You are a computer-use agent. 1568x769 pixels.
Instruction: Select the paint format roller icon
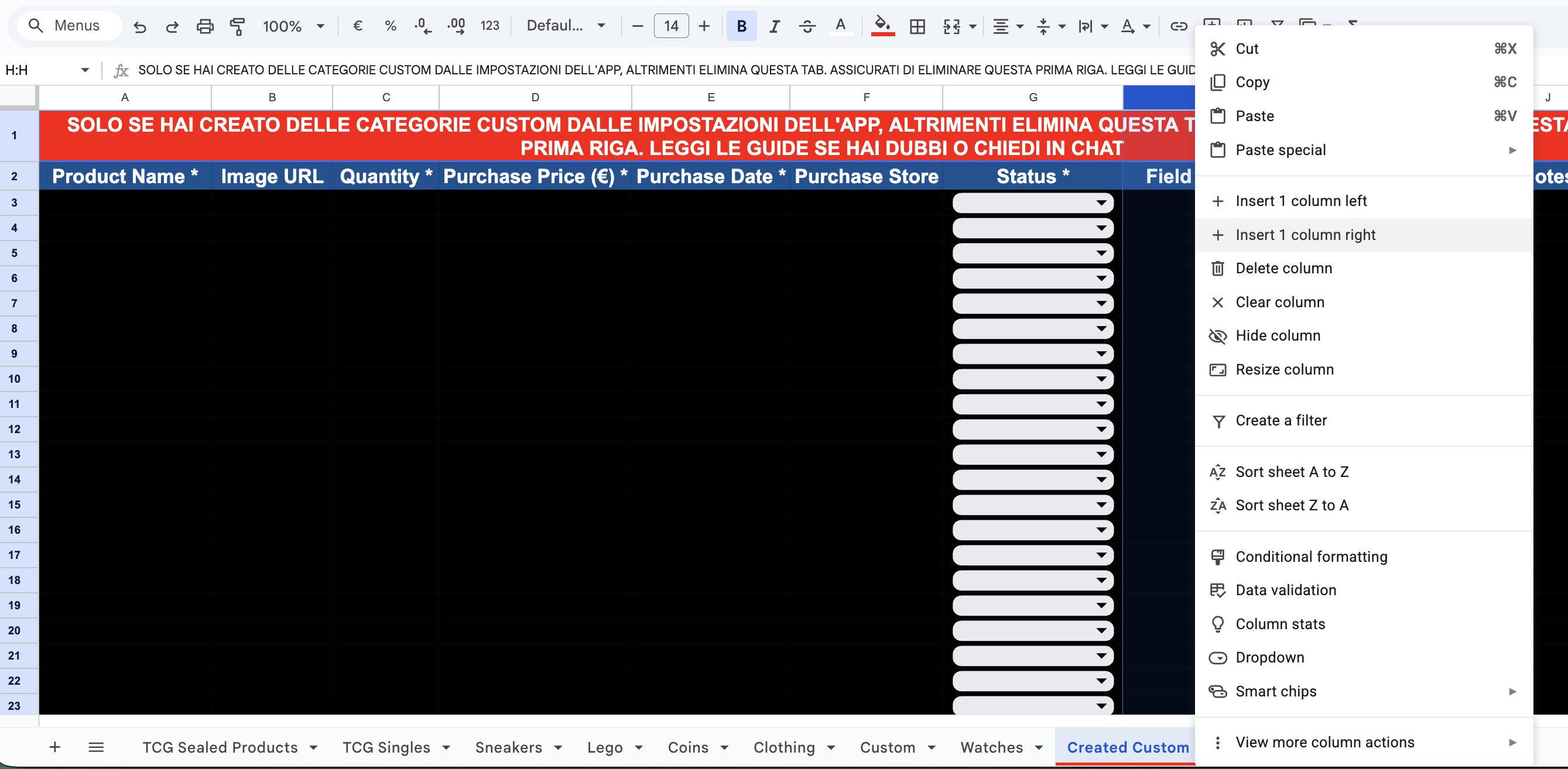coord(237,26)
